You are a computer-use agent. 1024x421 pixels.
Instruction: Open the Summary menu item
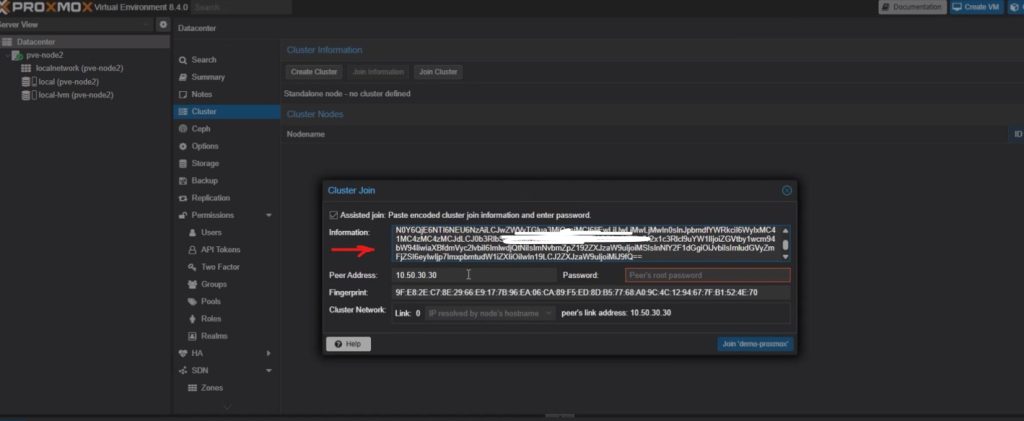coord(208,77)
